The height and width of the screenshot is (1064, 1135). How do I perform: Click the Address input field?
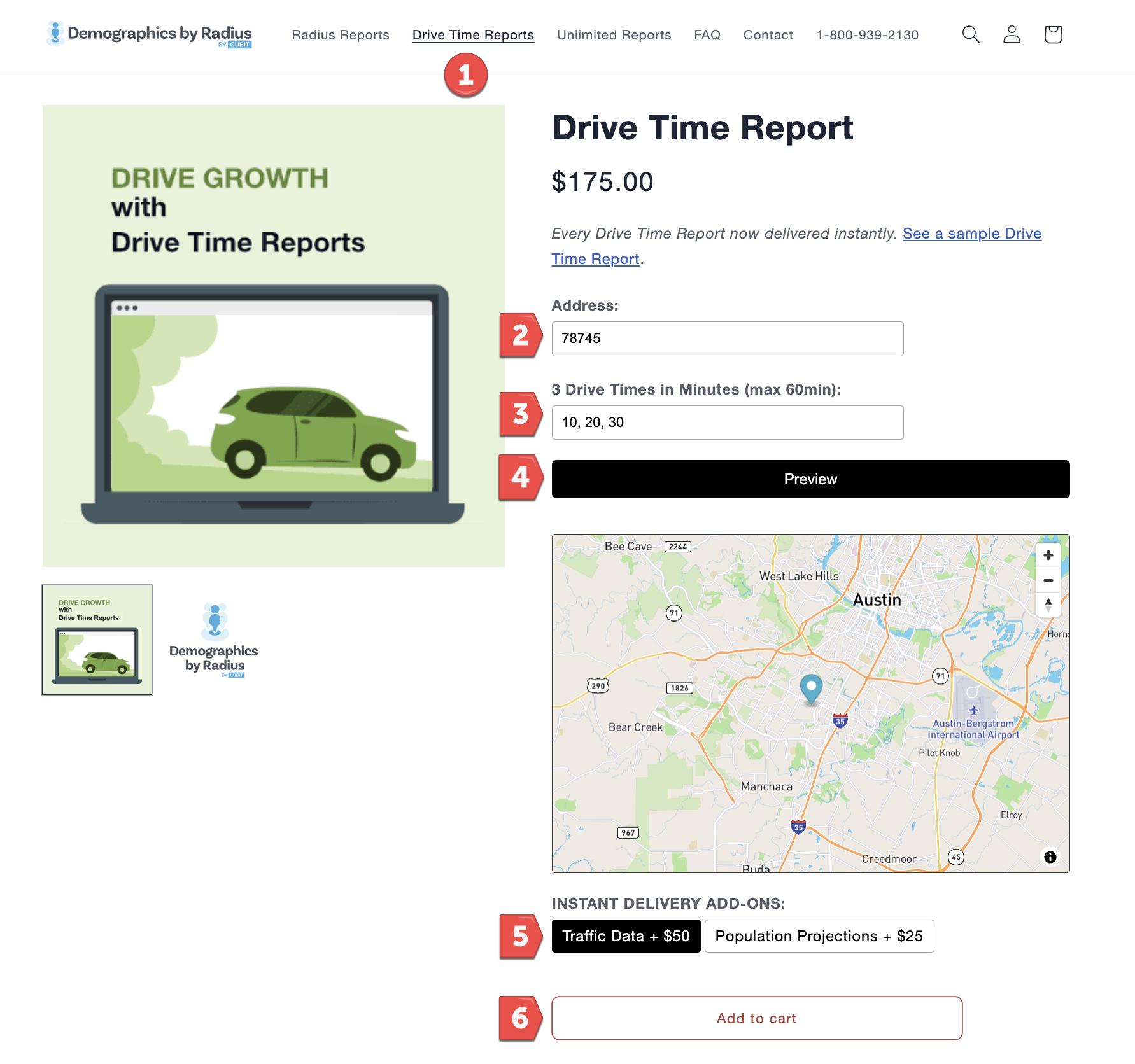click(728, 339)
